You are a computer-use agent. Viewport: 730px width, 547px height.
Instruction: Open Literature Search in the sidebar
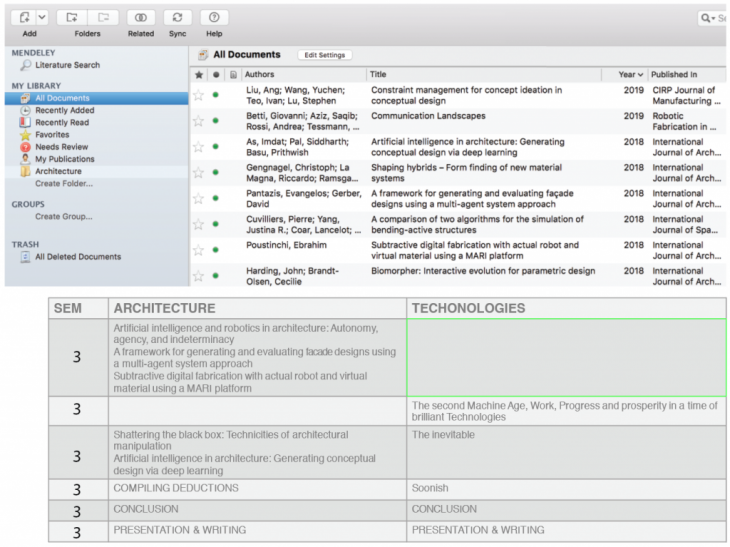click(x=67, y=65)
